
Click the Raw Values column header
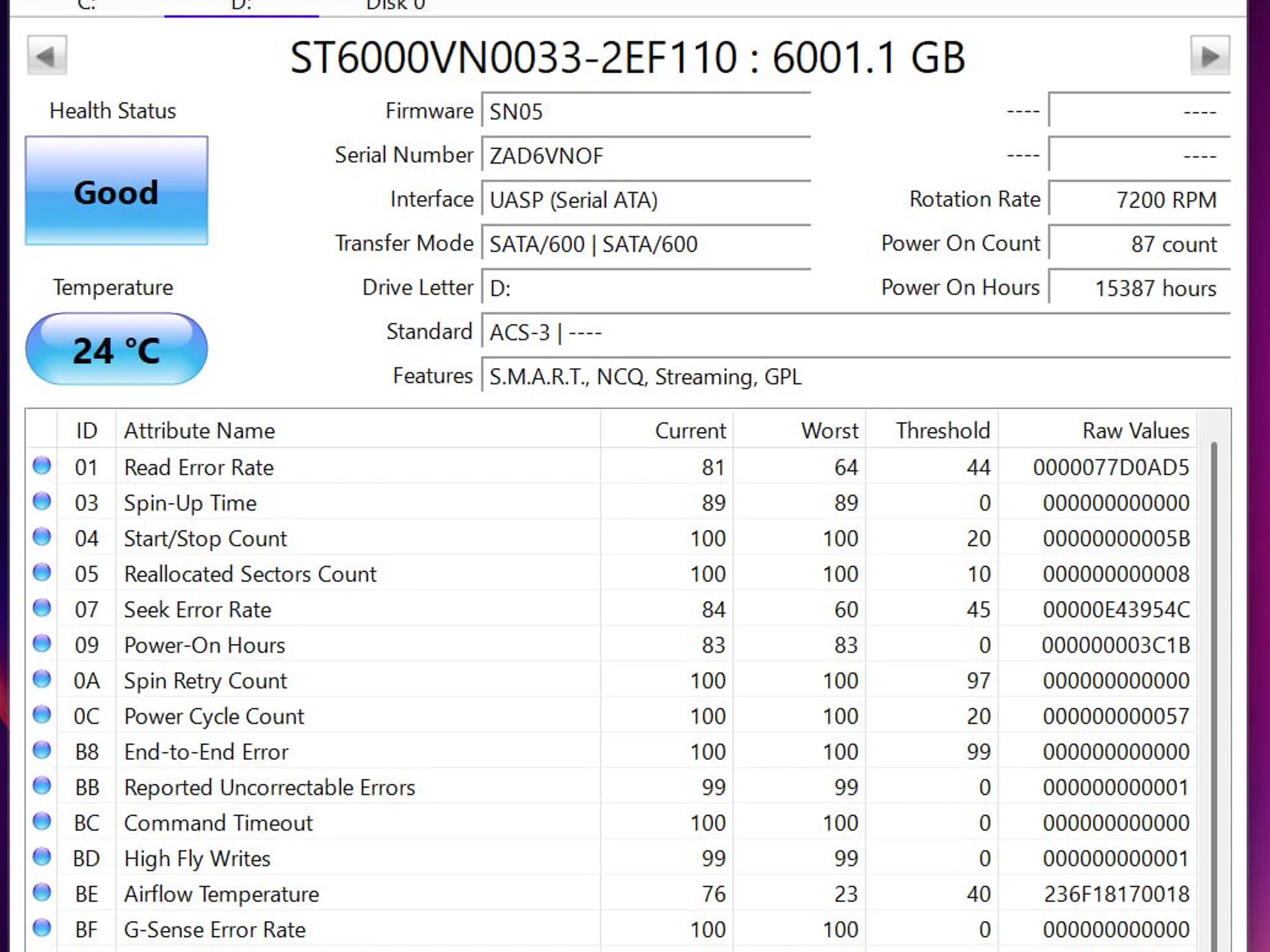(1098, 430)
